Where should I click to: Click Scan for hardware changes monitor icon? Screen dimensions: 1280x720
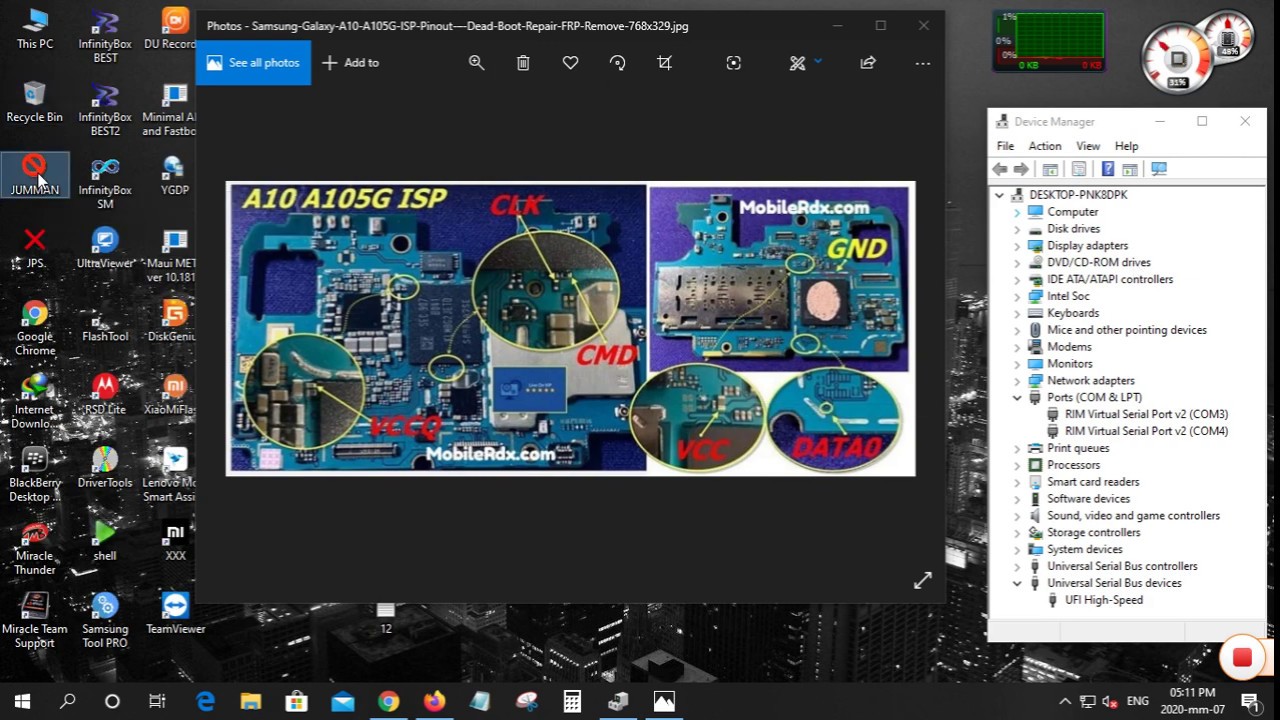[1159, 169]
